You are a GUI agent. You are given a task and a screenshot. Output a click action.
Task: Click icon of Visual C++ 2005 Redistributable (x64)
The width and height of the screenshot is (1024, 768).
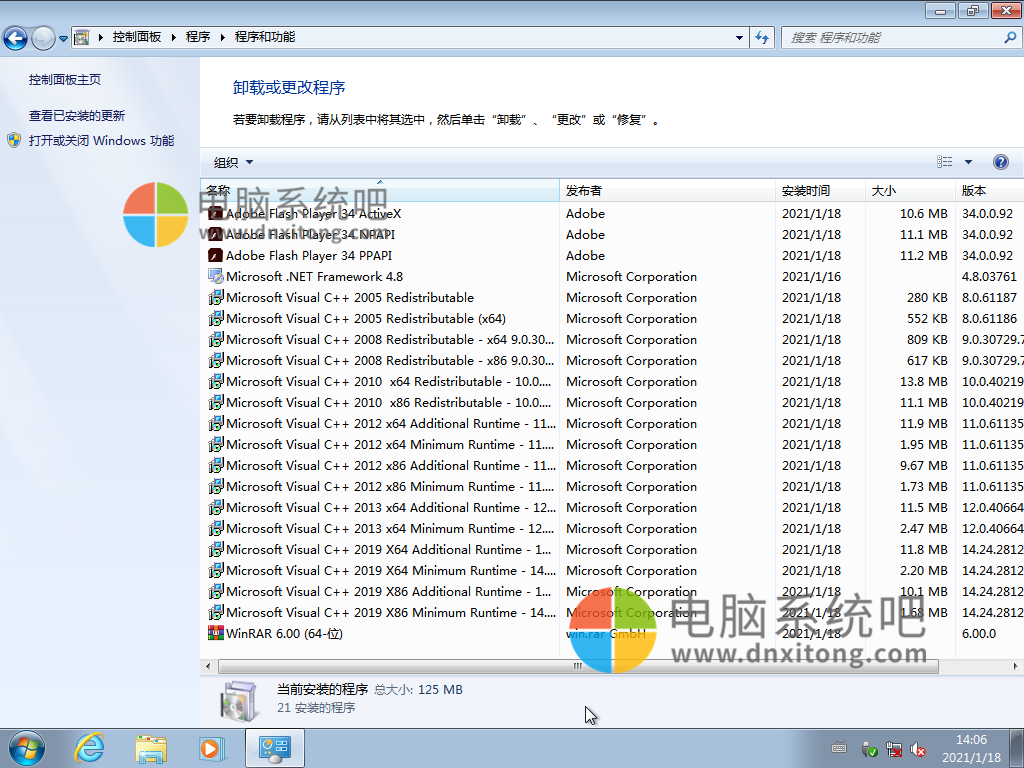tap(216, 318)
